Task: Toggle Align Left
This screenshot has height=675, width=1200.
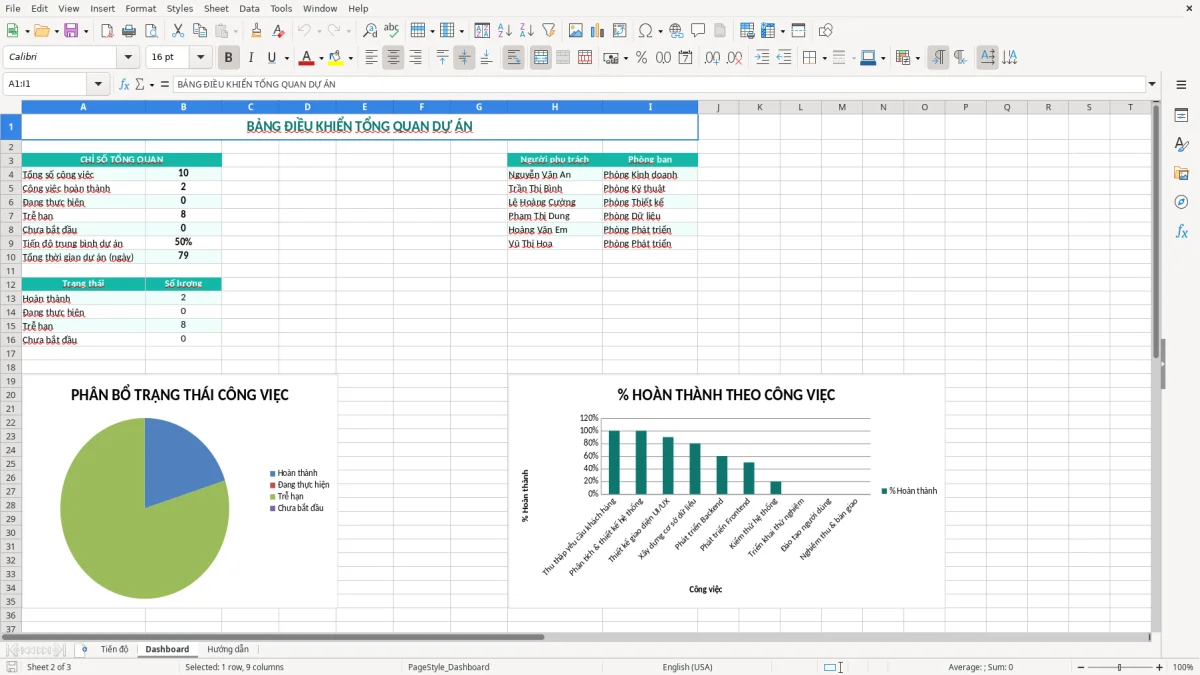Action: [x=371, y=58]
